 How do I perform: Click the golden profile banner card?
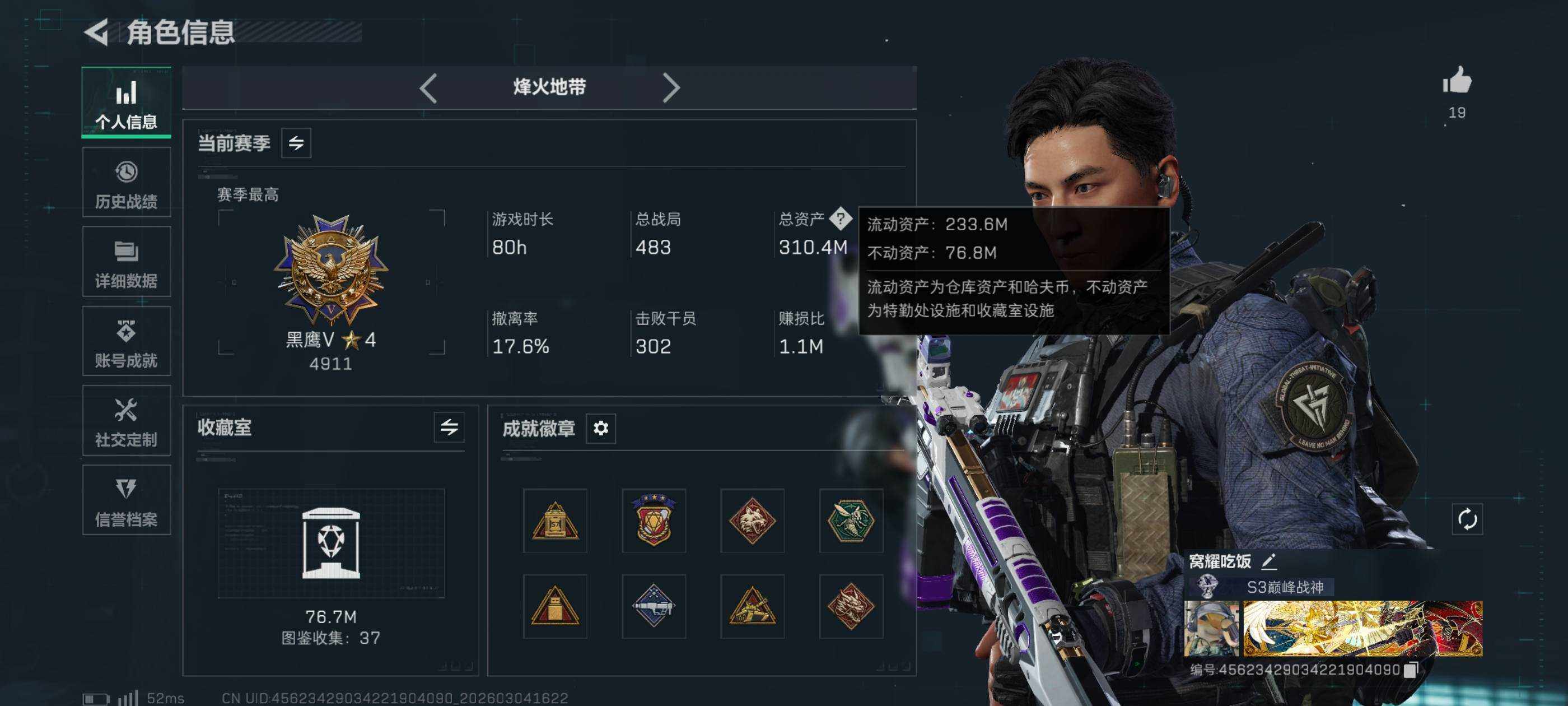point(1362,629)
